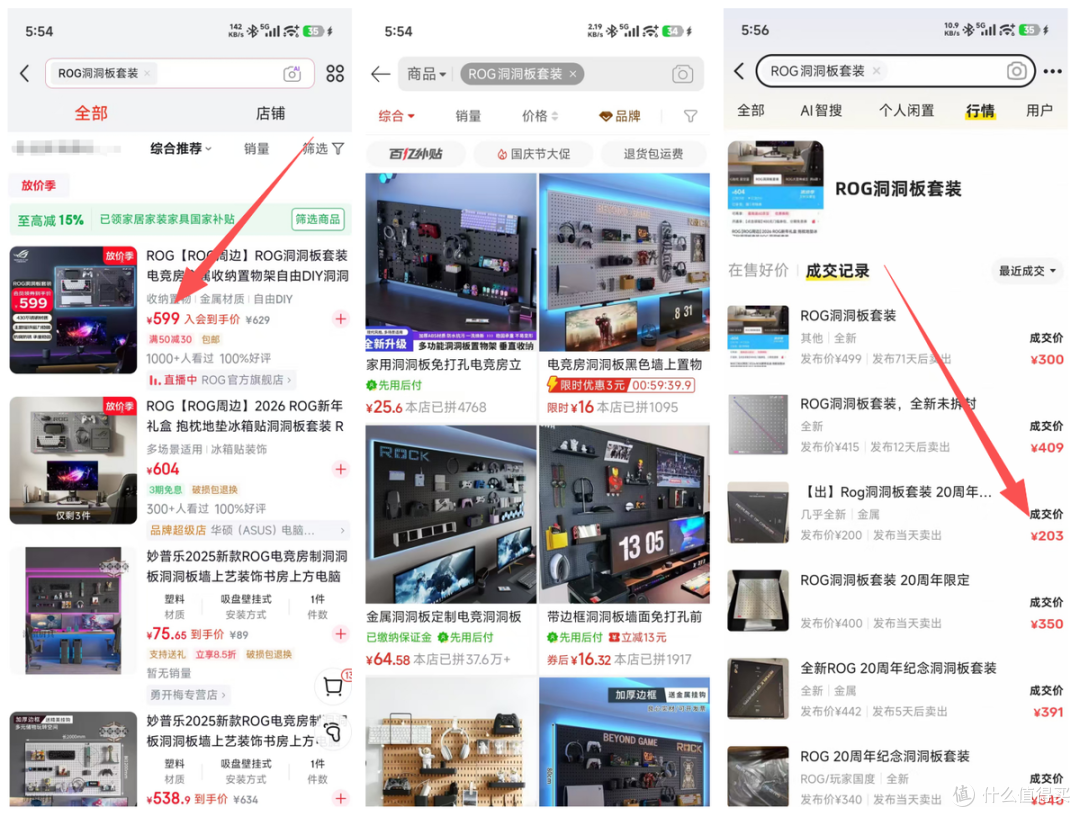Open ¥599 ROG pegboard product thumbnail
The height and width of the screenshot is (817, 1080).
(x=73, y=310)
